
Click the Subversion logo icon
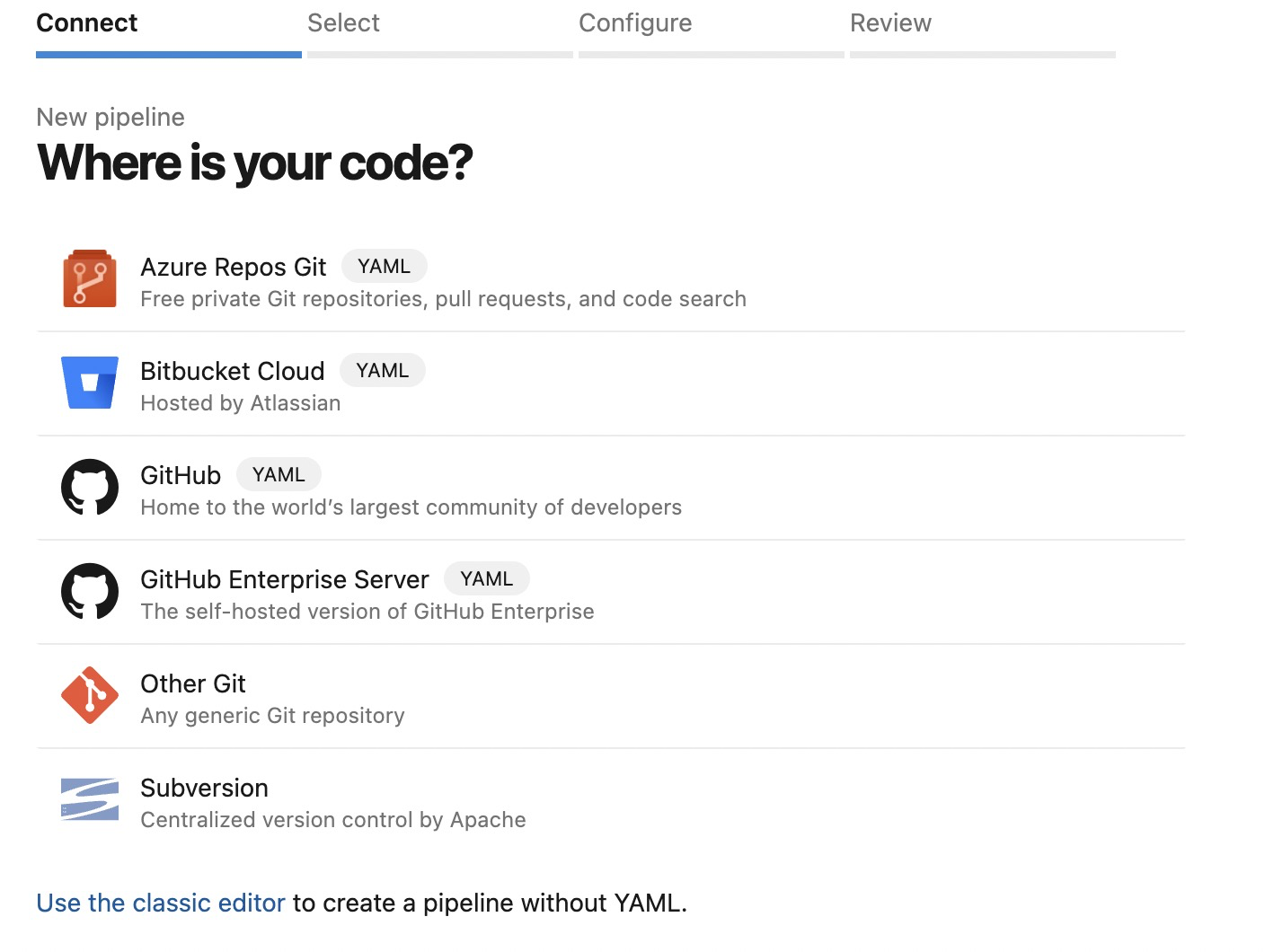click(x=90, y=799)
